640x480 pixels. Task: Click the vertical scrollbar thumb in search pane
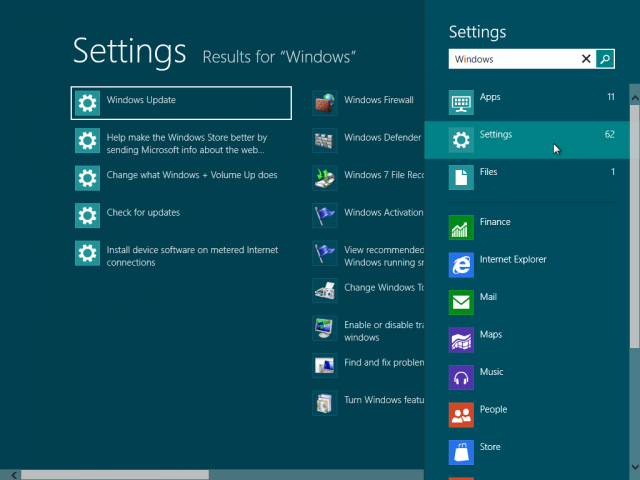point(635,227)
